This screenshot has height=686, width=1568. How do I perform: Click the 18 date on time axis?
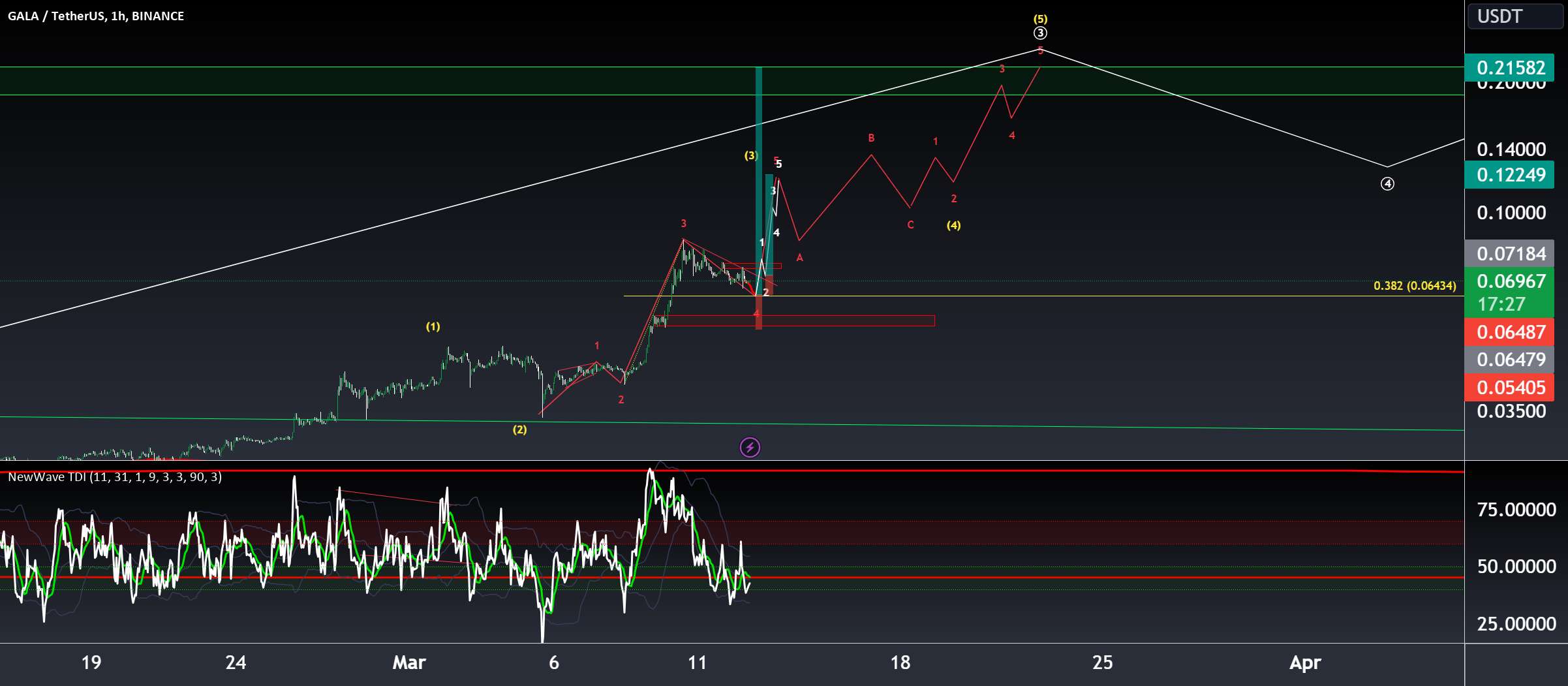(x=900, y=663)
